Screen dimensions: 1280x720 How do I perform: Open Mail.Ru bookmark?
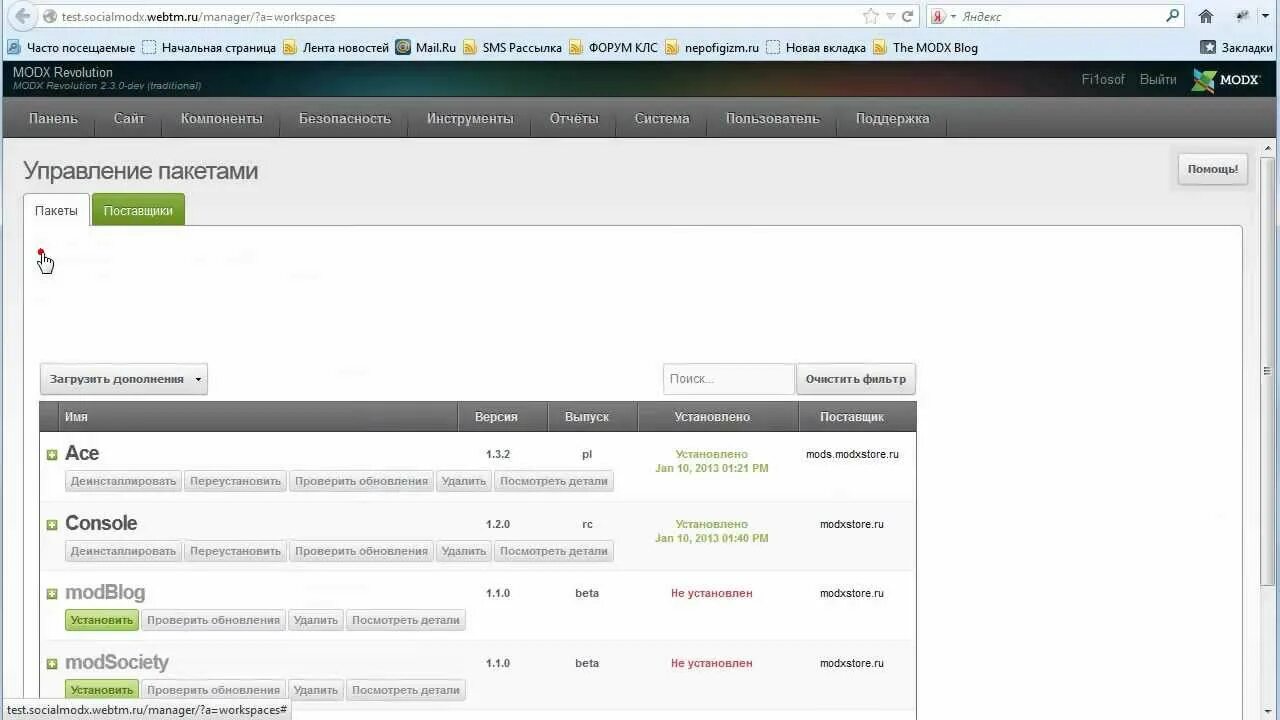tap(426, 47)
